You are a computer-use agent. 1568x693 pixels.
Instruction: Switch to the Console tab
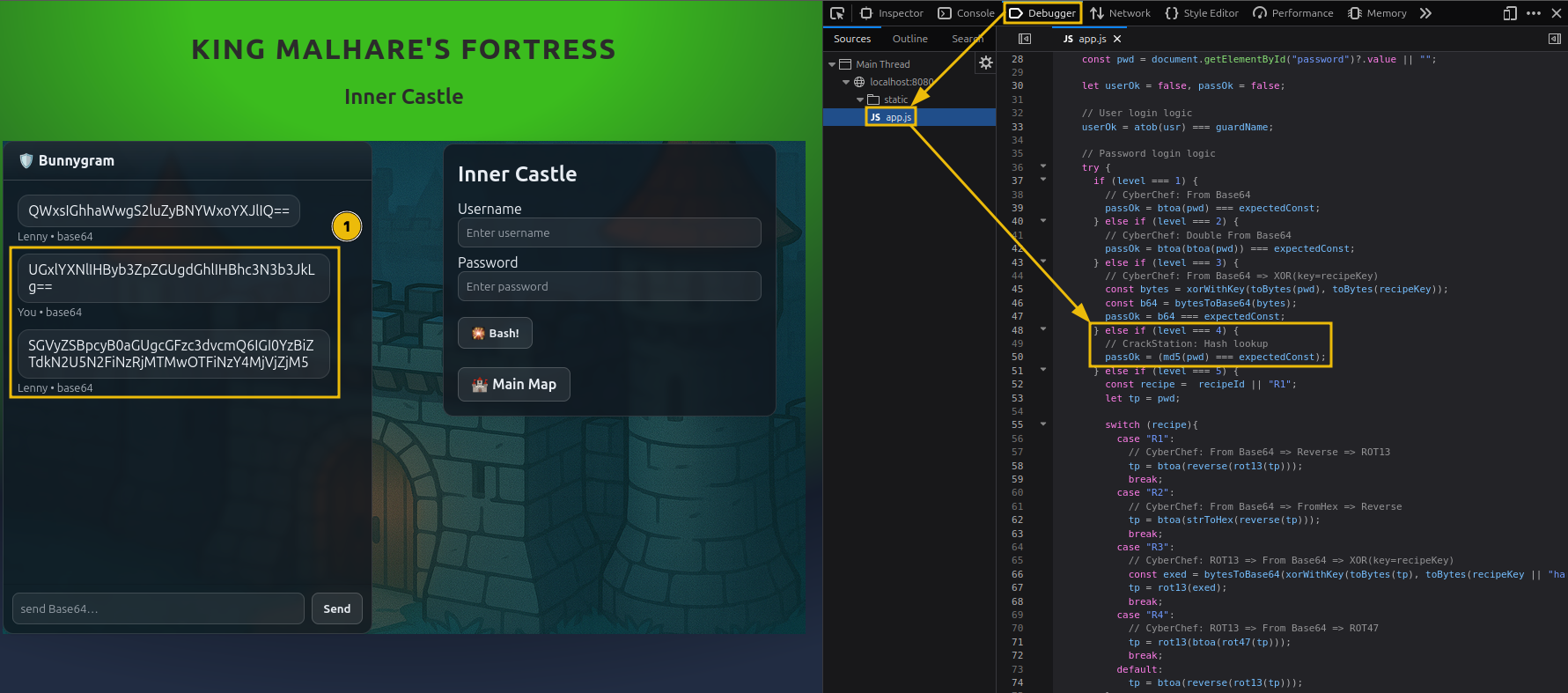(x=966, y=13)
